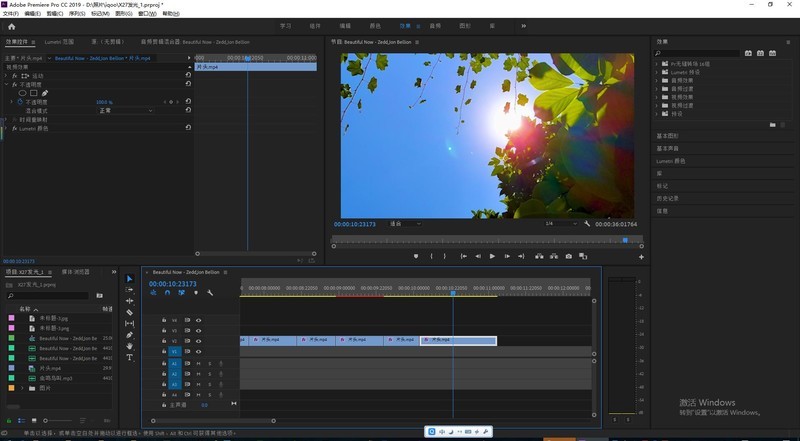Image resolution: width=800 pixels, height=441 pixels.
Task: Open the 序列(S) menu
Action: (x=77, y=13)
